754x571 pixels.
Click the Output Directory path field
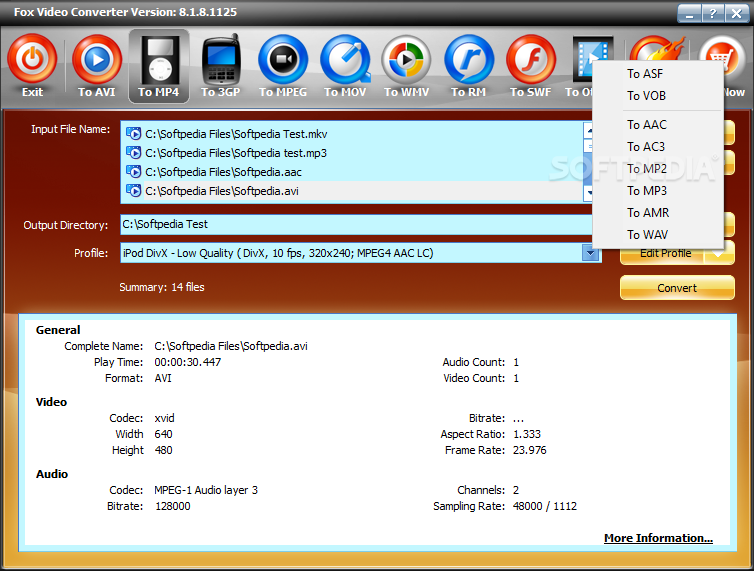[x=356, y=225]
